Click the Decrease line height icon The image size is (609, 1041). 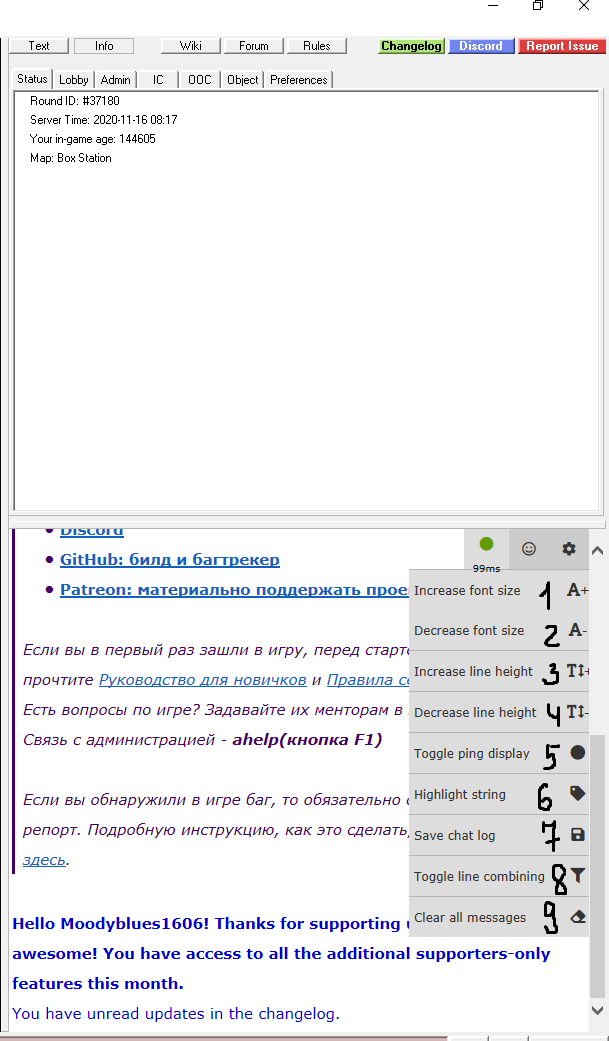tap(577, 713)
